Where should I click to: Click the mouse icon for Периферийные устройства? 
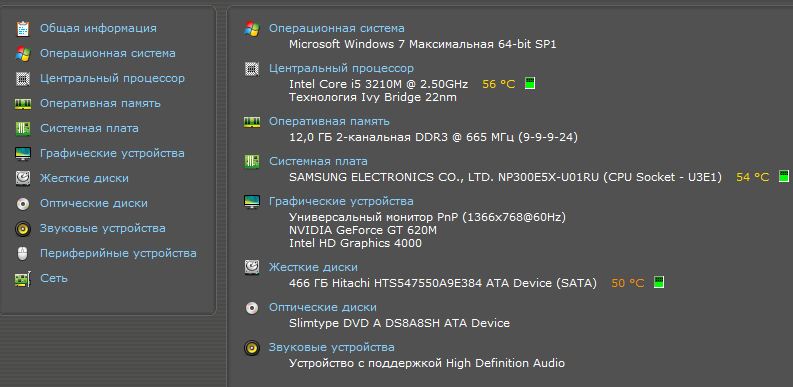[23, 253]
